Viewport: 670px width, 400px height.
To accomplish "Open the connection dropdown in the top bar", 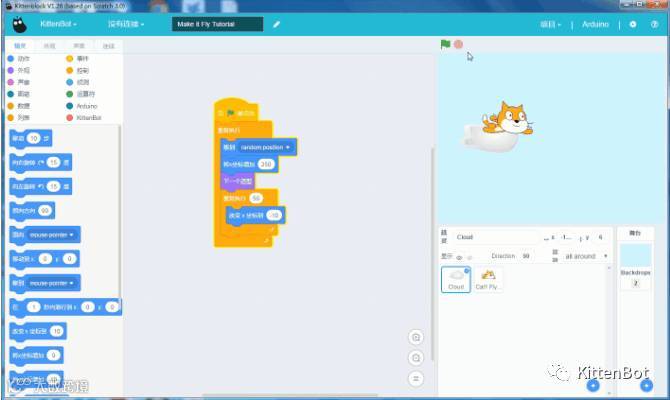I will click(126, 24).
